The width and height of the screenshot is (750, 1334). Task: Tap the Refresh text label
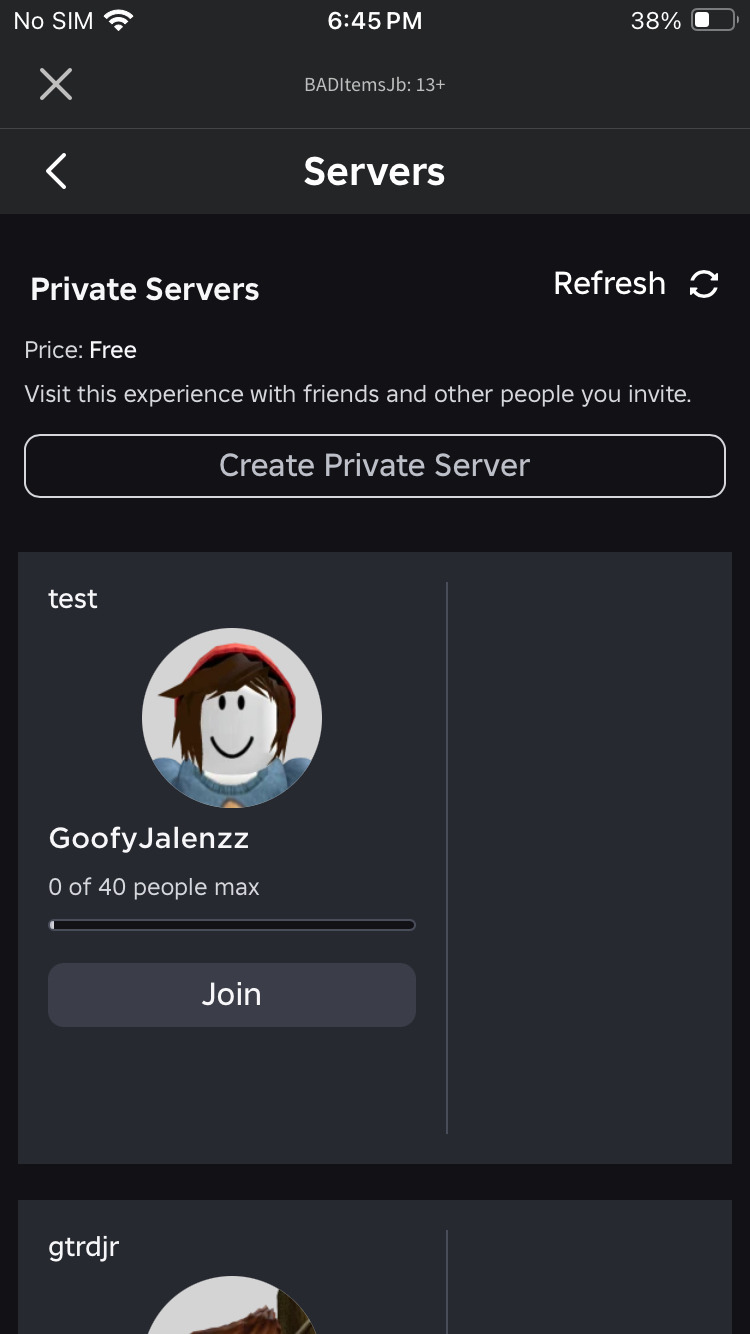[609, 284]
